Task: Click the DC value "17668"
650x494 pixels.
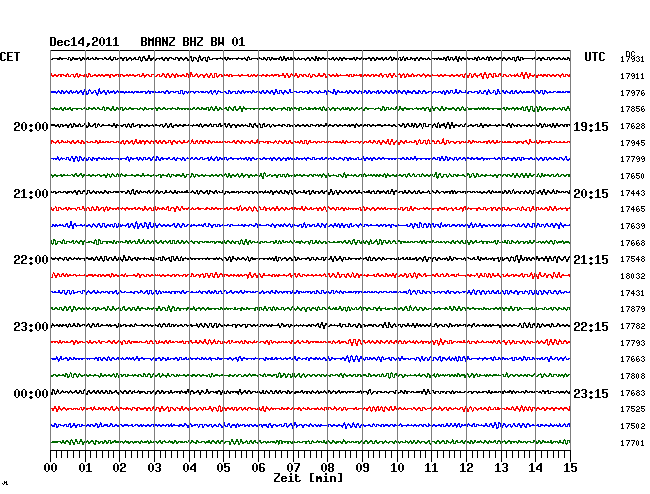Action: coord(633,243)
